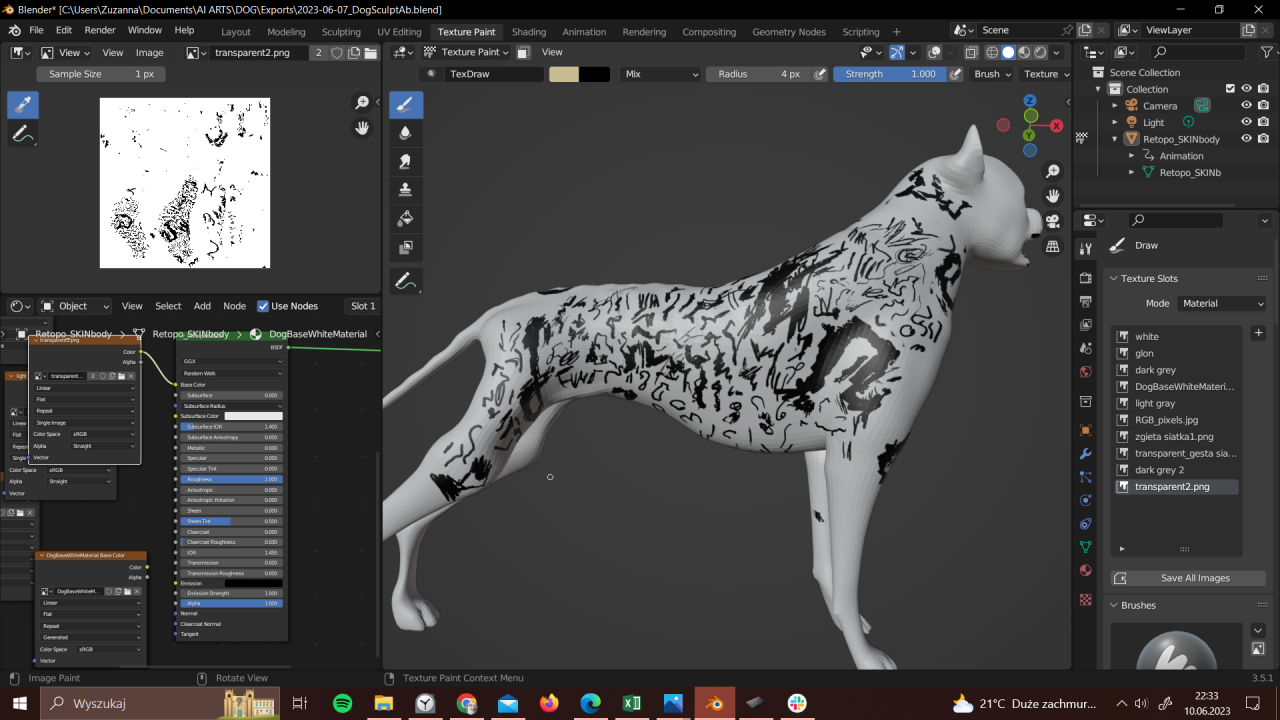1280x720 pixels.
Task: Toggle Collection exclude checkbox in outliner
Action: [x=1230, y=89]
